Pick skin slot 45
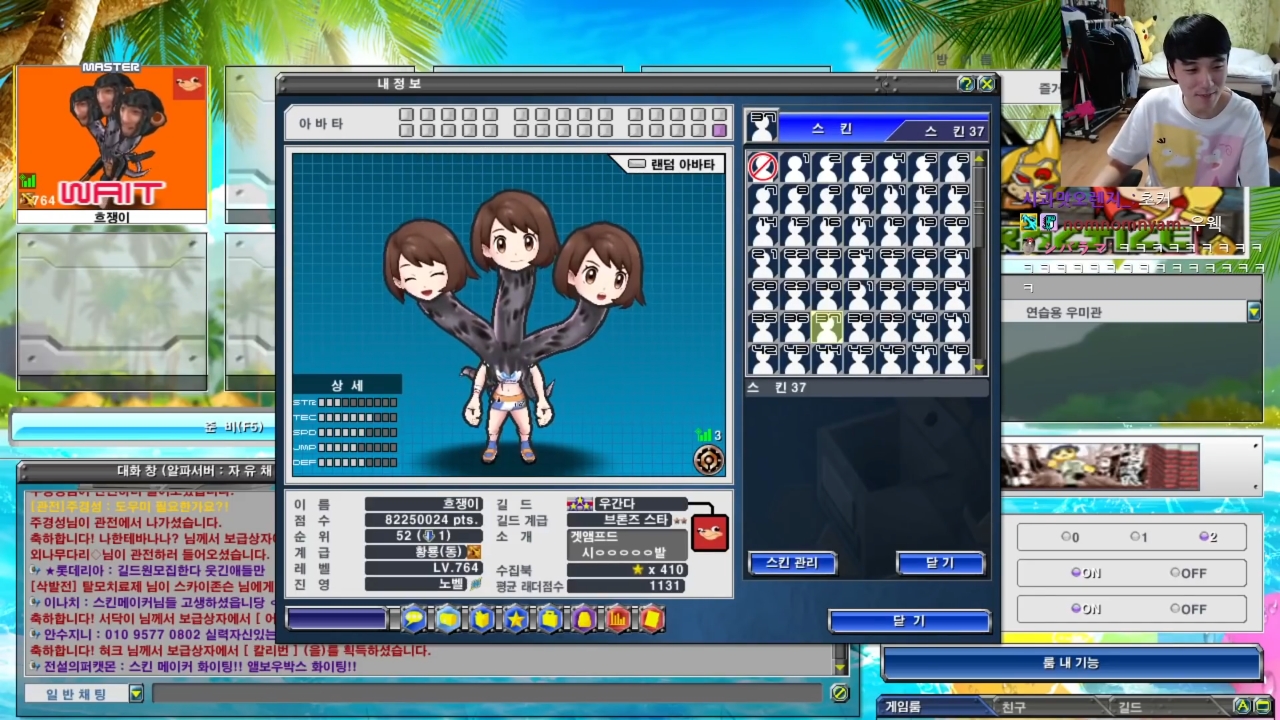1280x720 pixels. (859, 358)
